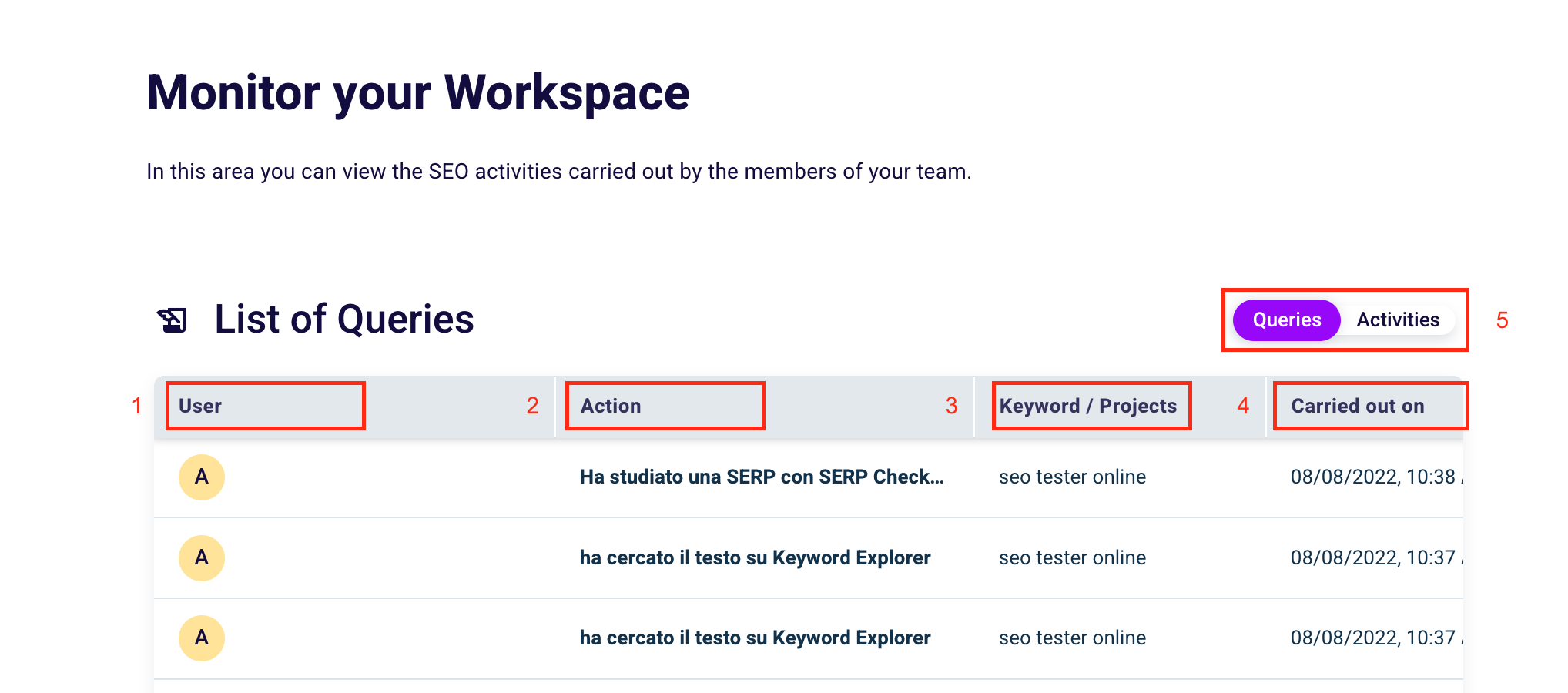Click the Keyword / Projects column header
This screenshot has height=693, width=1568.
(x=1087, y=406)
